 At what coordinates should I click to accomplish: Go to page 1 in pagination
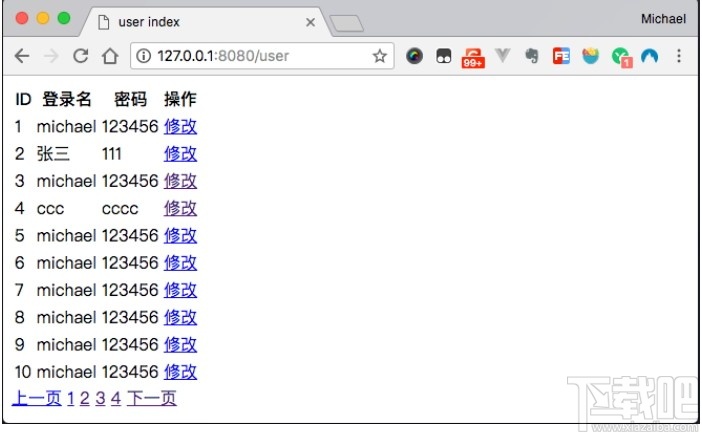pos(70,398)
